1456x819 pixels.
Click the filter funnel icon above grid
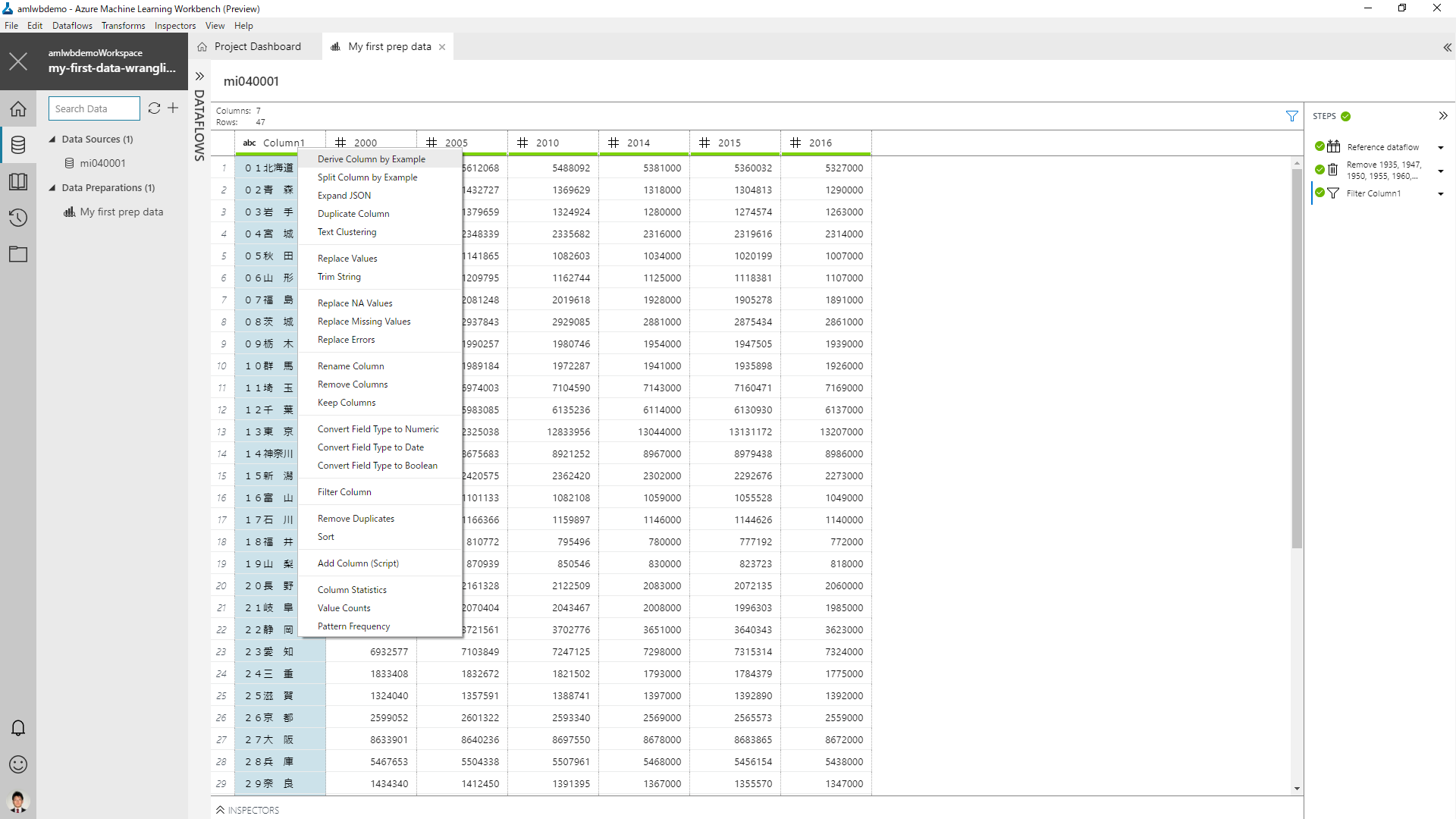coord(1291,116)
